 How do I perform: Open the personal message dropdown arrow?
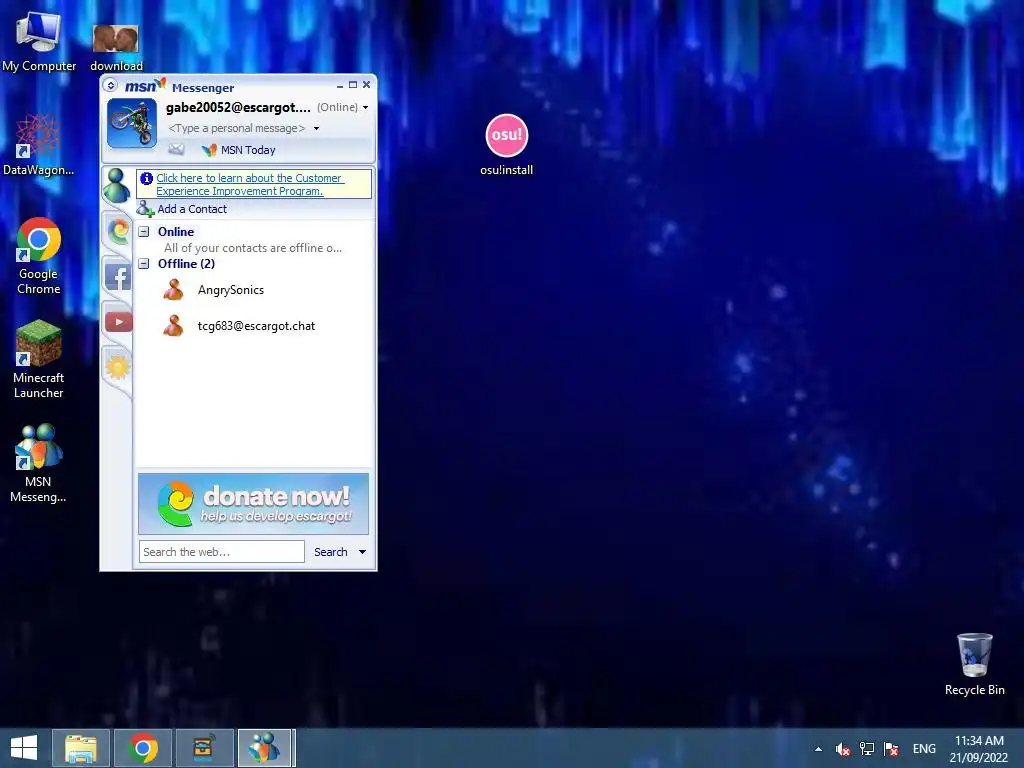coord(316,129)
